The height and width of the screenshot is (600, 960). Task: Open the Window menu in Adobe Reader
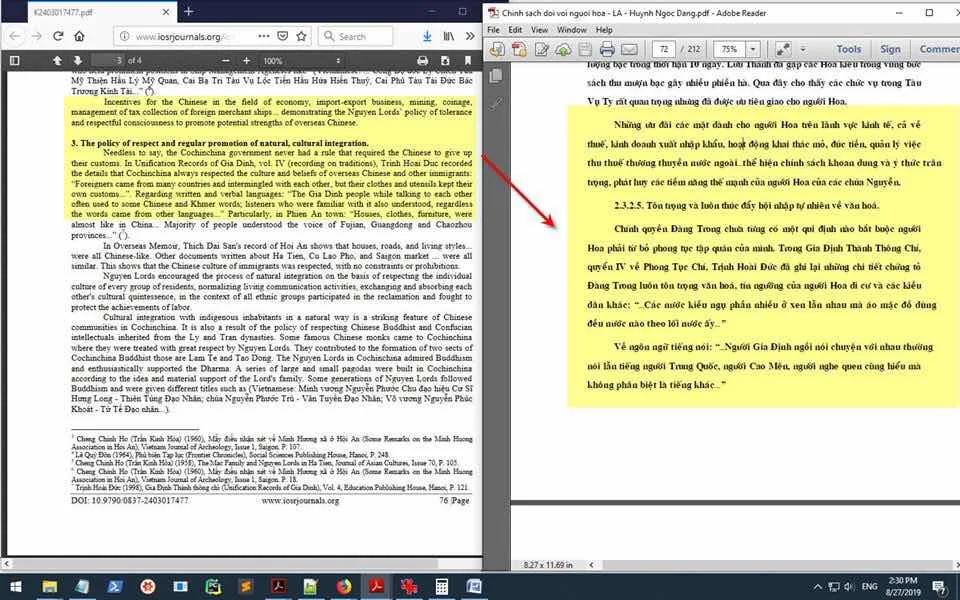572,29
